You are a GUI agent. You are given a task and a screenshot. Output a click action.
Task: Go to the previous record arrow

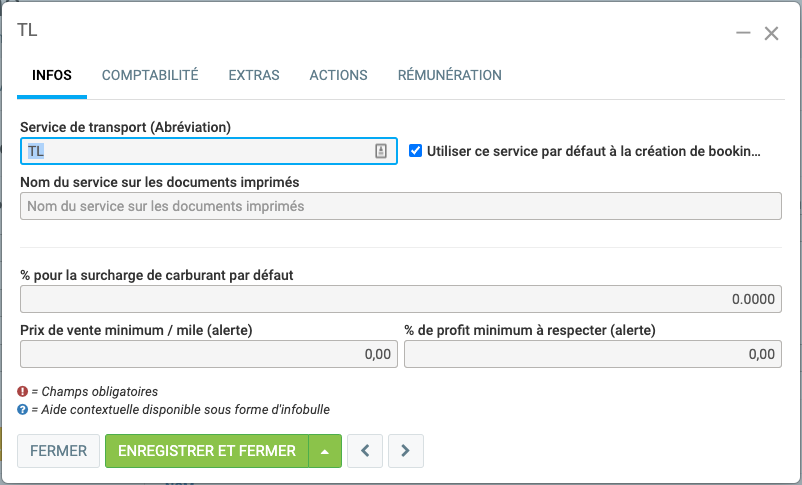(x=365, y=451)
